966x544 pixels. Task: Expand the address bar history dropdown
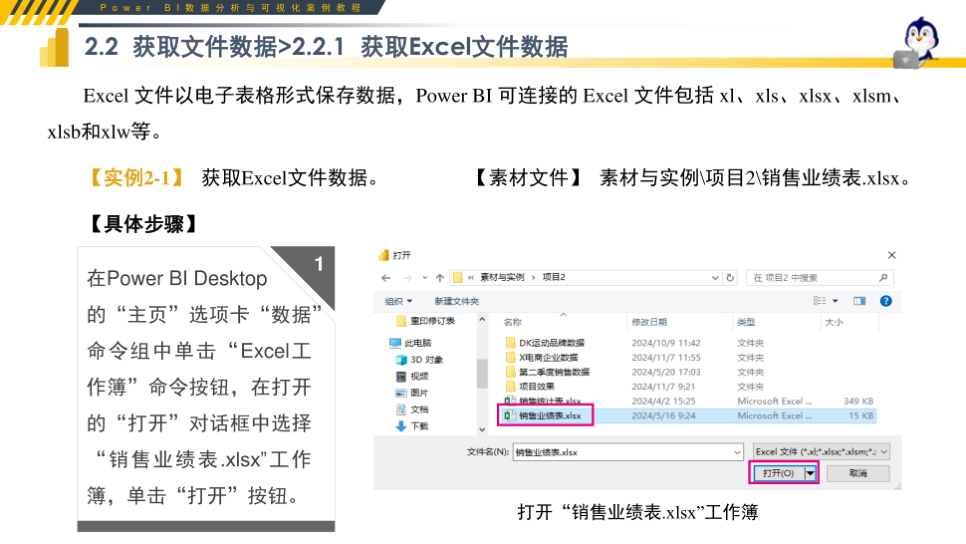715,278
